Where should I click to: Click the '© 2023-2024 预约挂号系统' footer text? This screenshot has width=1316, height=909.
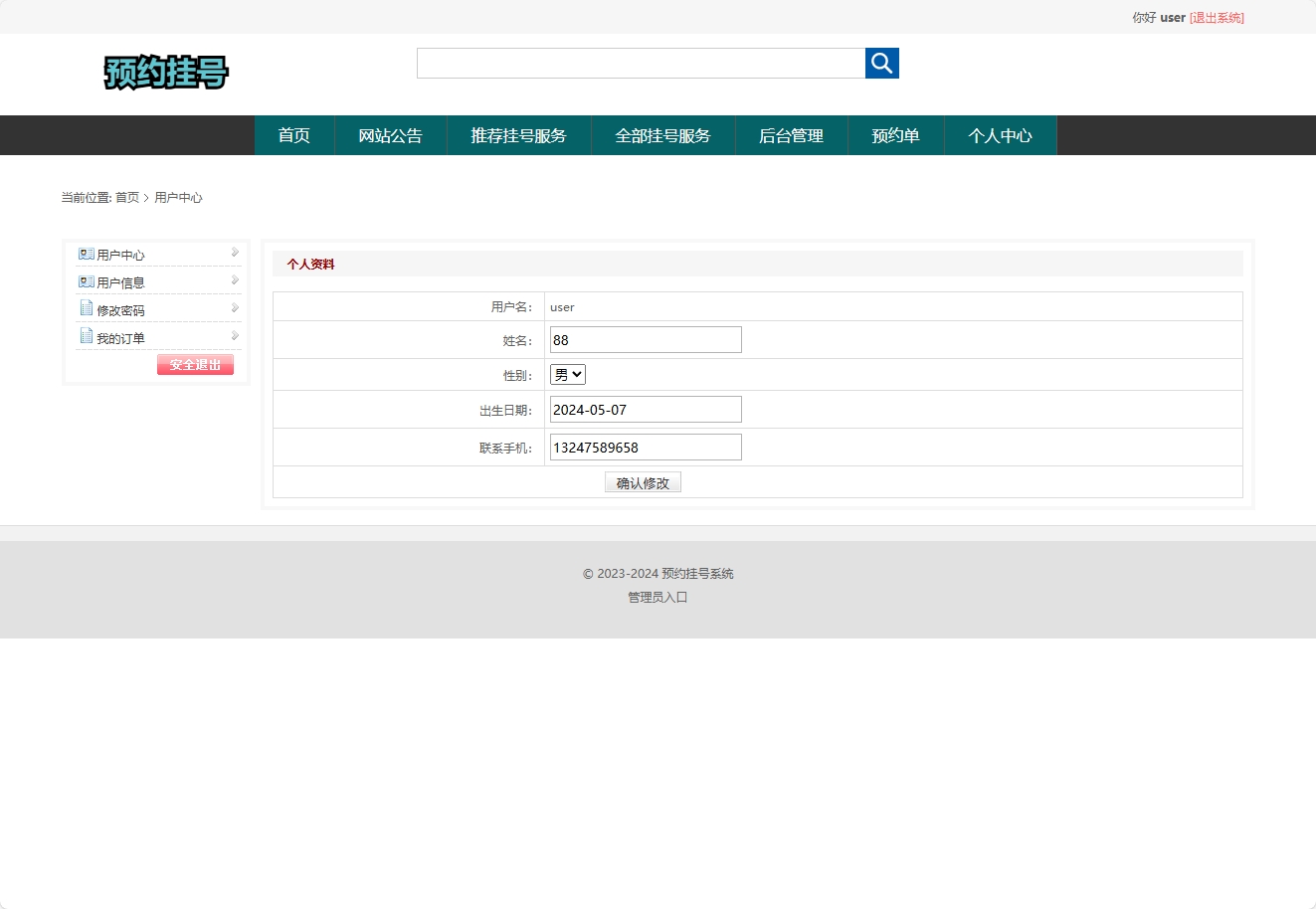tap(658, 574)
